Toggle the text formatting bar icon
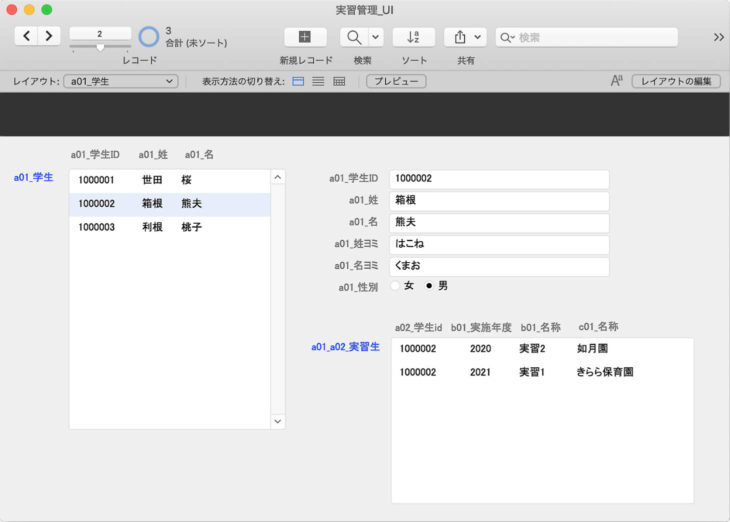730x522 pixels. coord(617,81)
